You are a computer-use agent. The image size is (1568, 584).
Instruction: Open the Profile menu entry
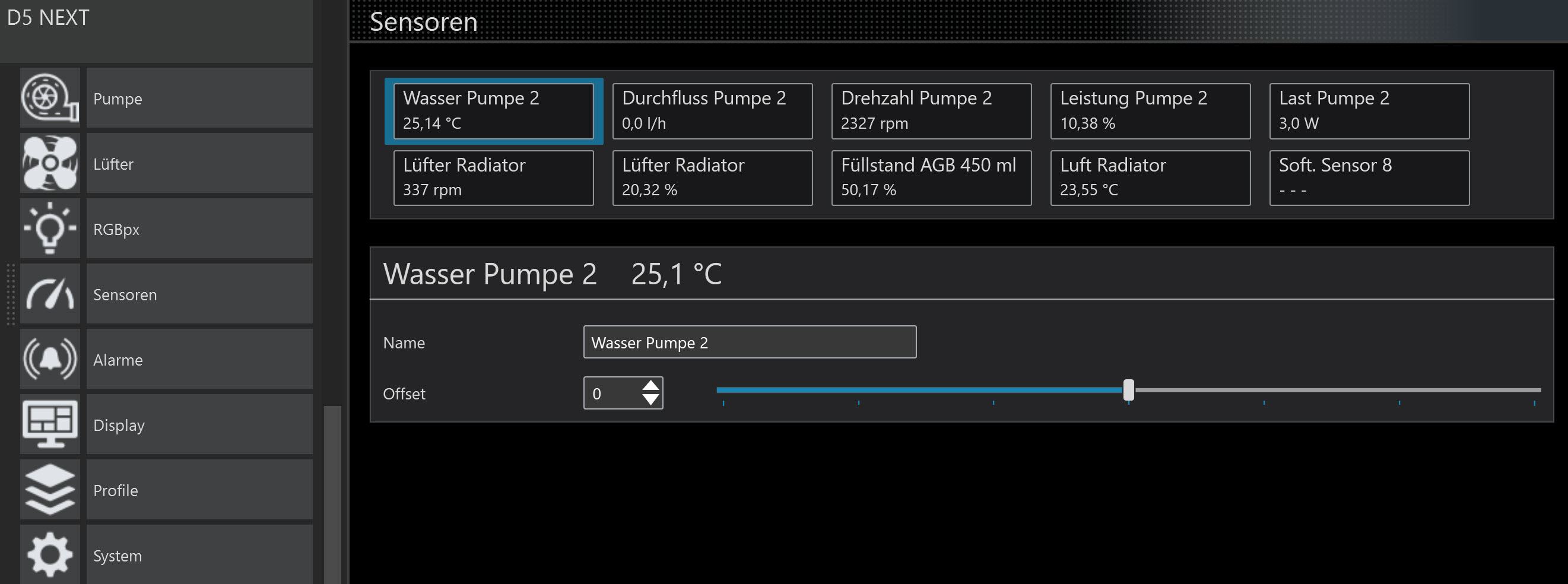tap(199, 490)
